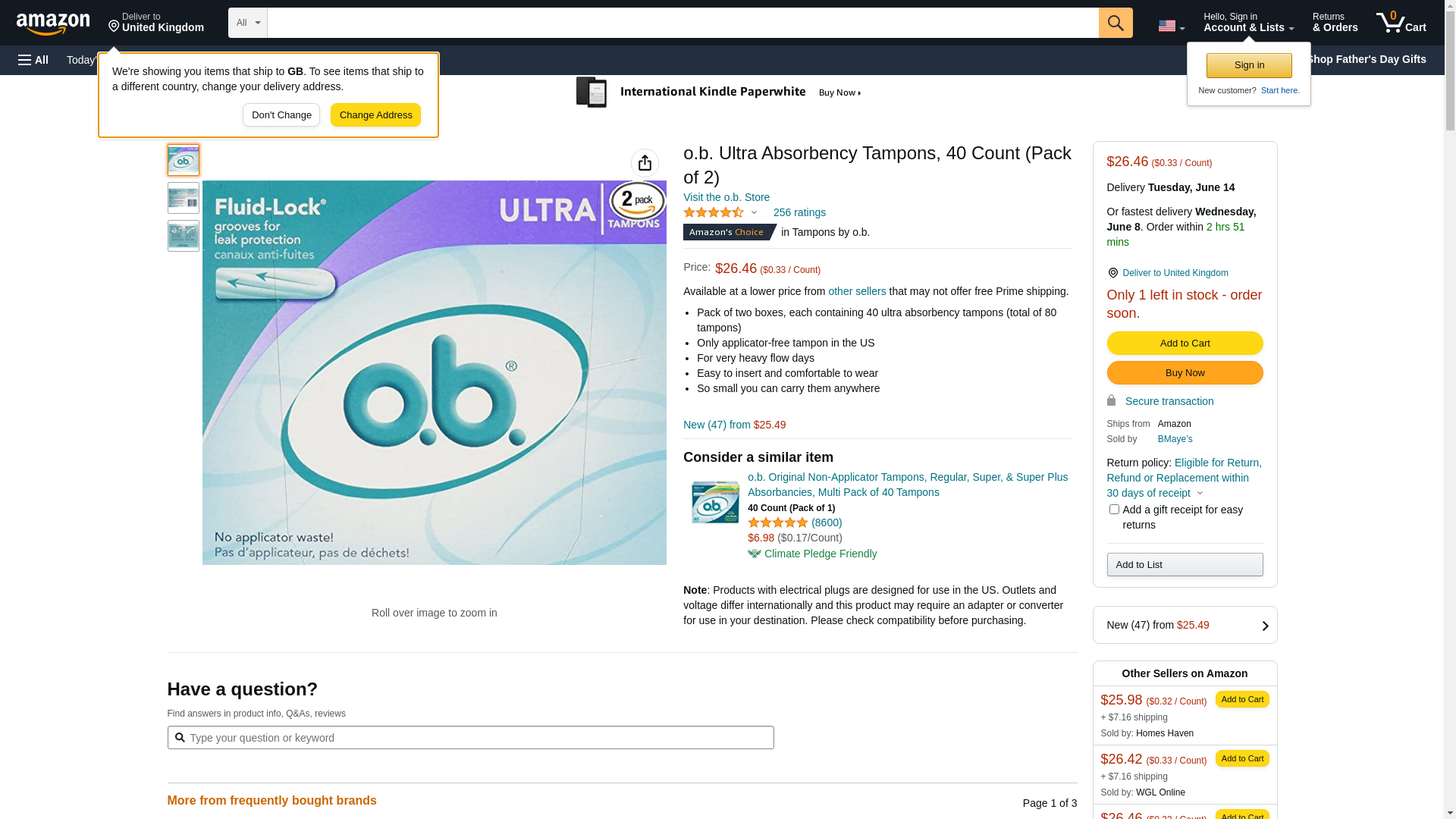The width and height of the screenshot is (1456, 819).
Task: Select the second product thumbnail
Action: pos(184,198)
